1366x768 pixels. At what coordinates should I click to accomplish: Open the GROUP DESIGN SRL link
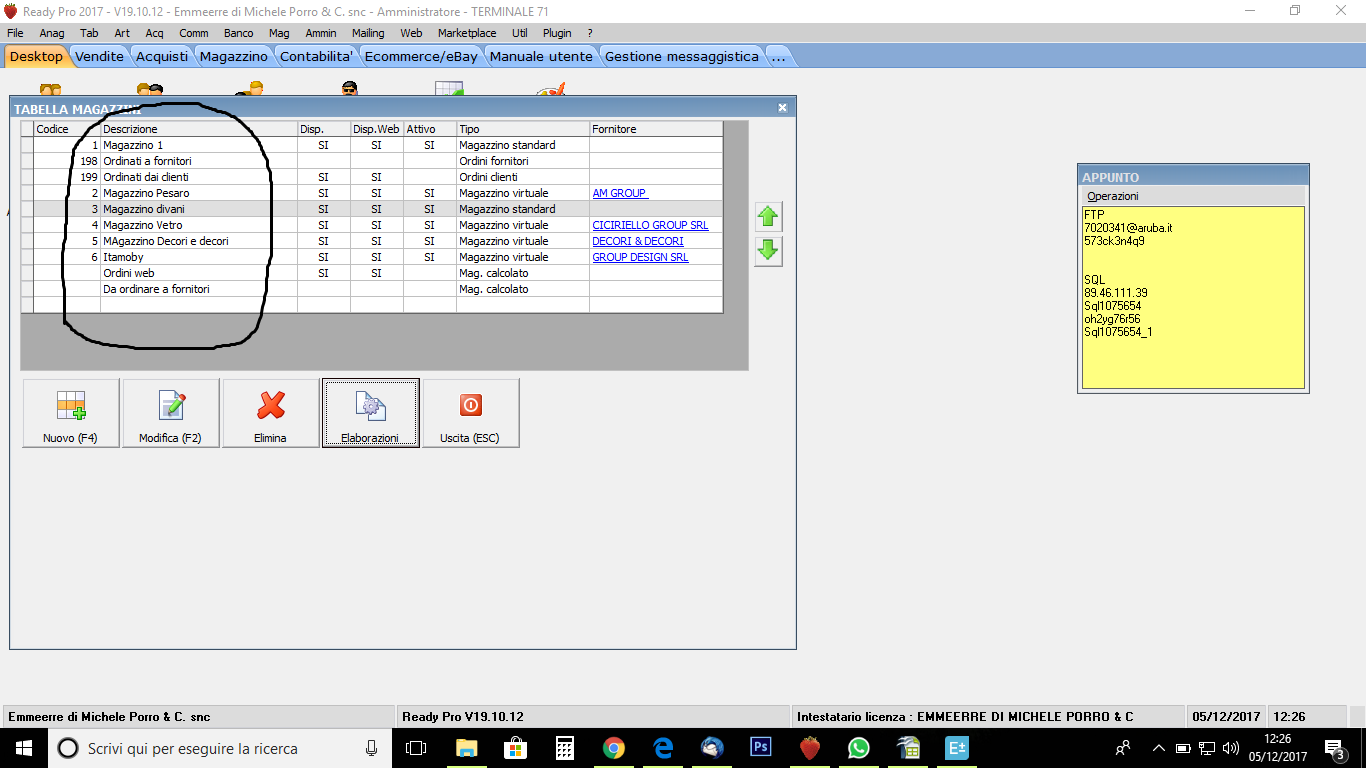pos(640,257)
